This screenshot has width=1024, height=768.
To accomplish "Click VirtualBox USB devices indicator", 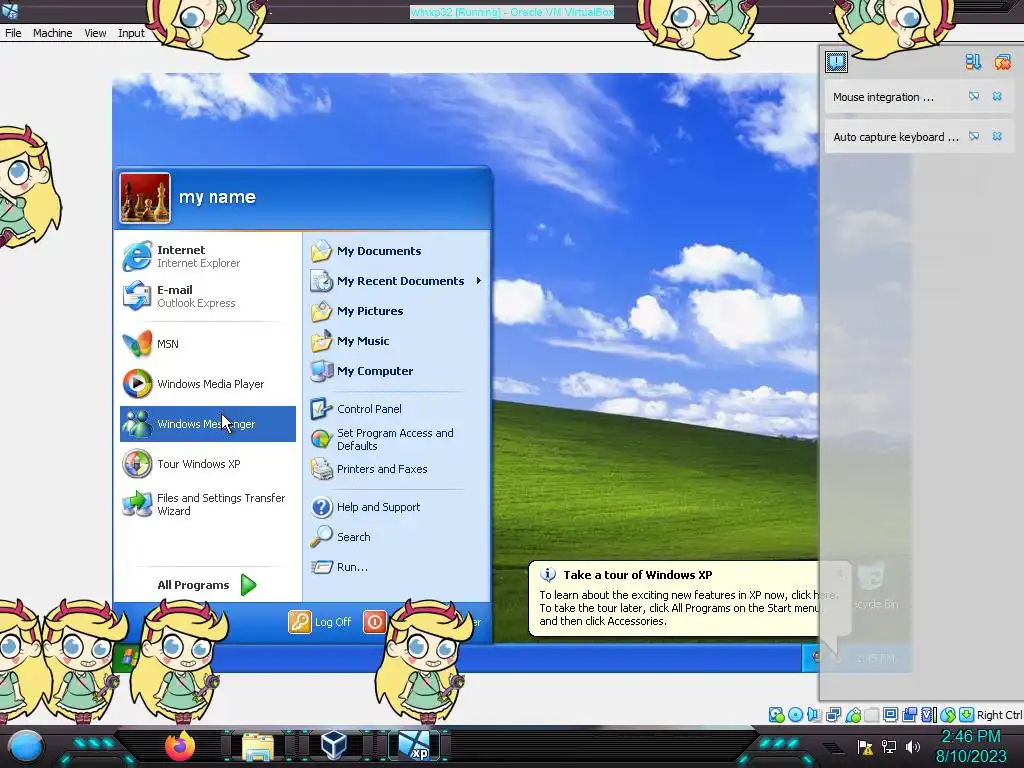I will coord(853,715).
